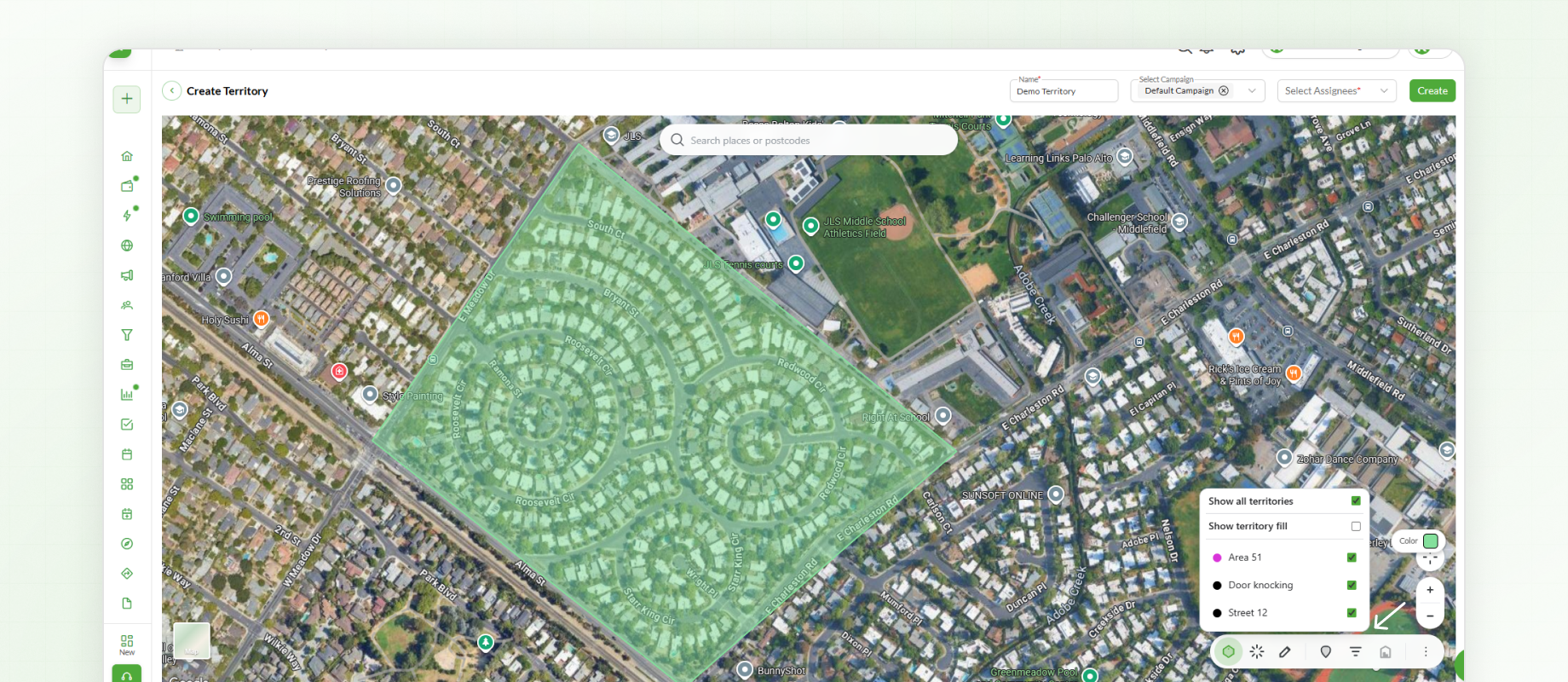Viewport: 1568px width, 682px height.
Task: Click the Name field with Demo Territory
Action: (1064, 90)
